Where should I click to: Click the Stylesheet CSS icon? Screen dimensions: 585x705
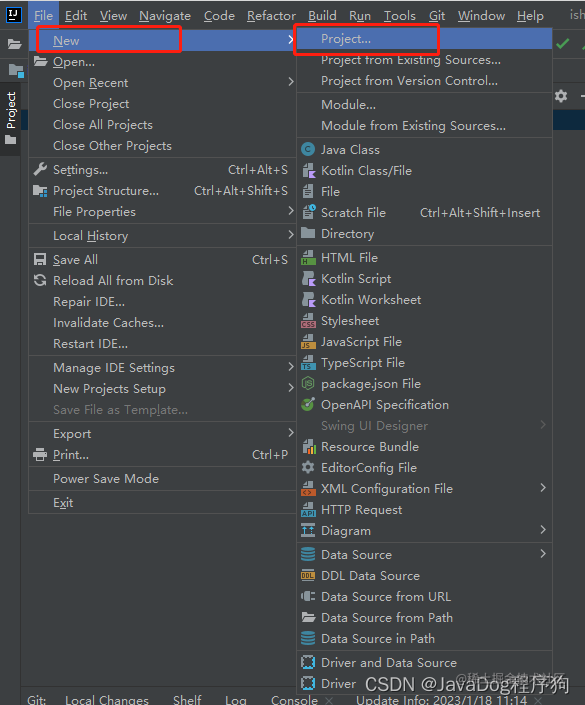point(308,321)
